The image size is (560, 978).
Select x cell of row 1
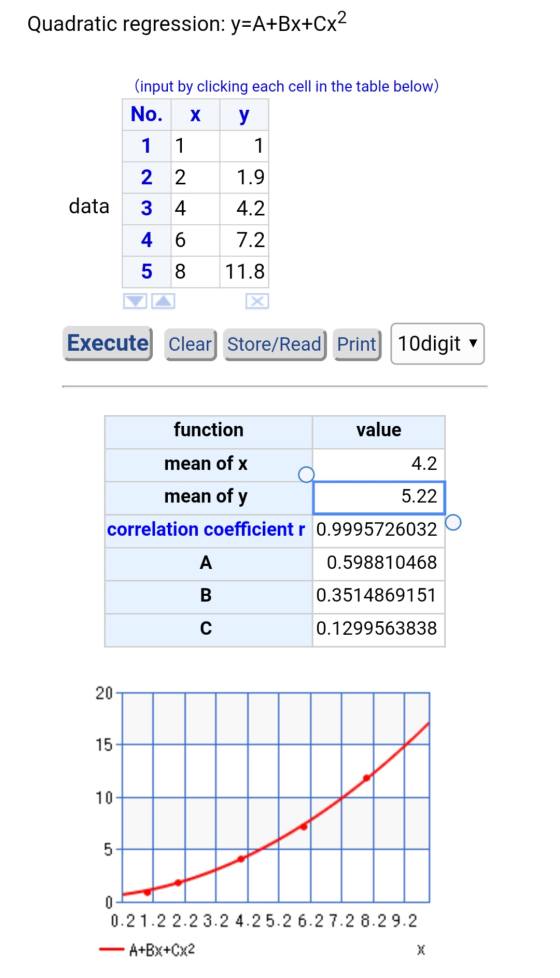195,146
